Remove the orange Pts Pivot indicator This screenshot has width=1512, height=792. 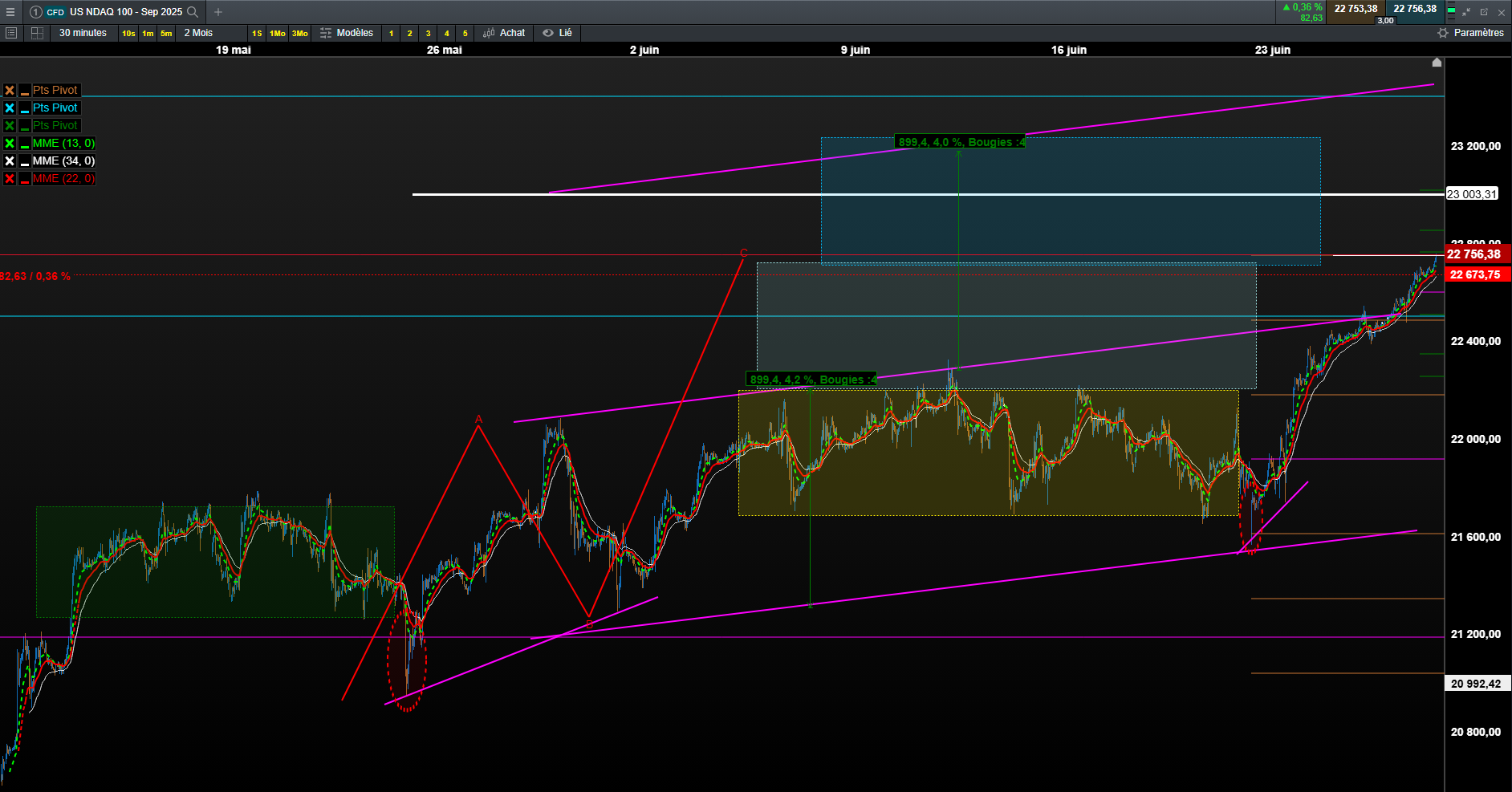click(x=10, y=91)
